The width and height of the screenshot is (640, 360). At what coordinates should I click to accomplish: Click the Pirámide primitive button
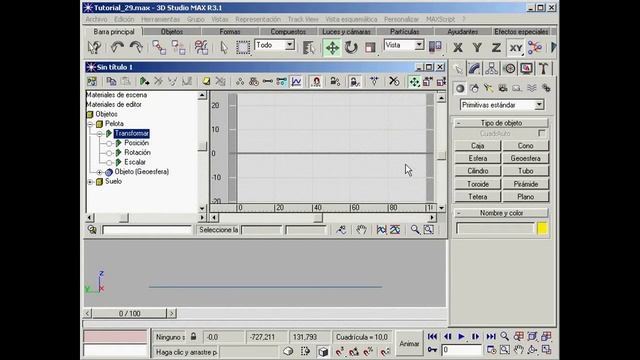526,184
